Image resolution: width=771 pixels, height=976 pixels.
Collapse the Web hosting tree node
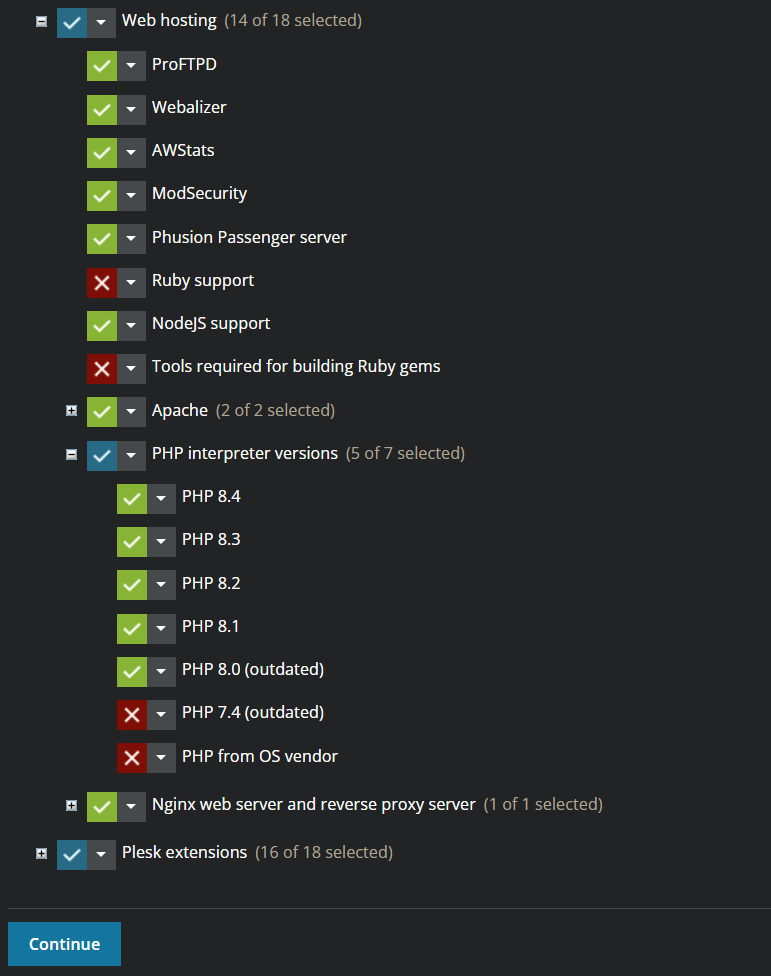41,21
